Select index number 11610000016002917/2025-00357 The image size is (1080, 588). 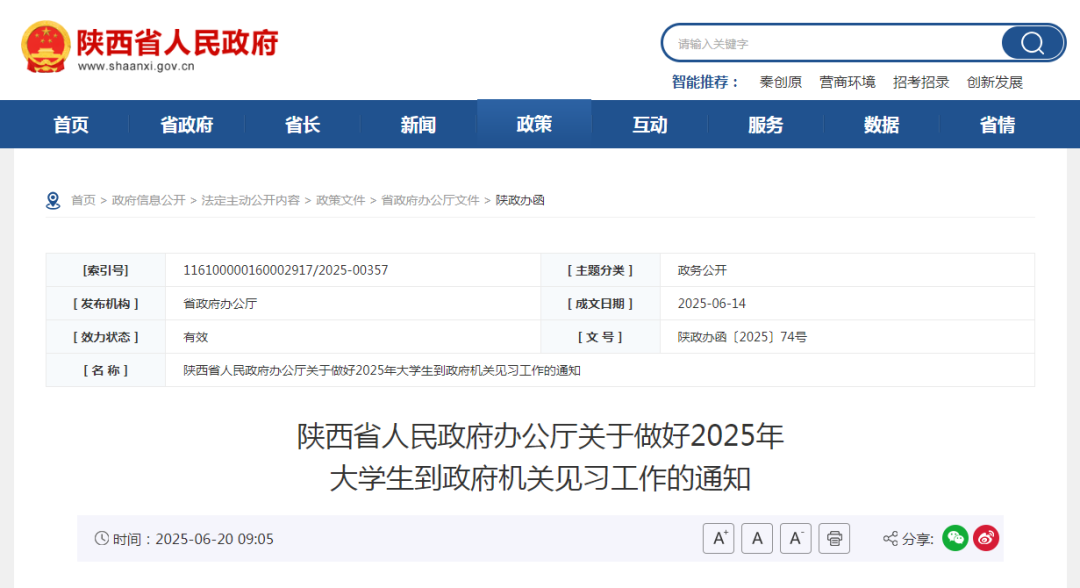(x=285, y=271)
